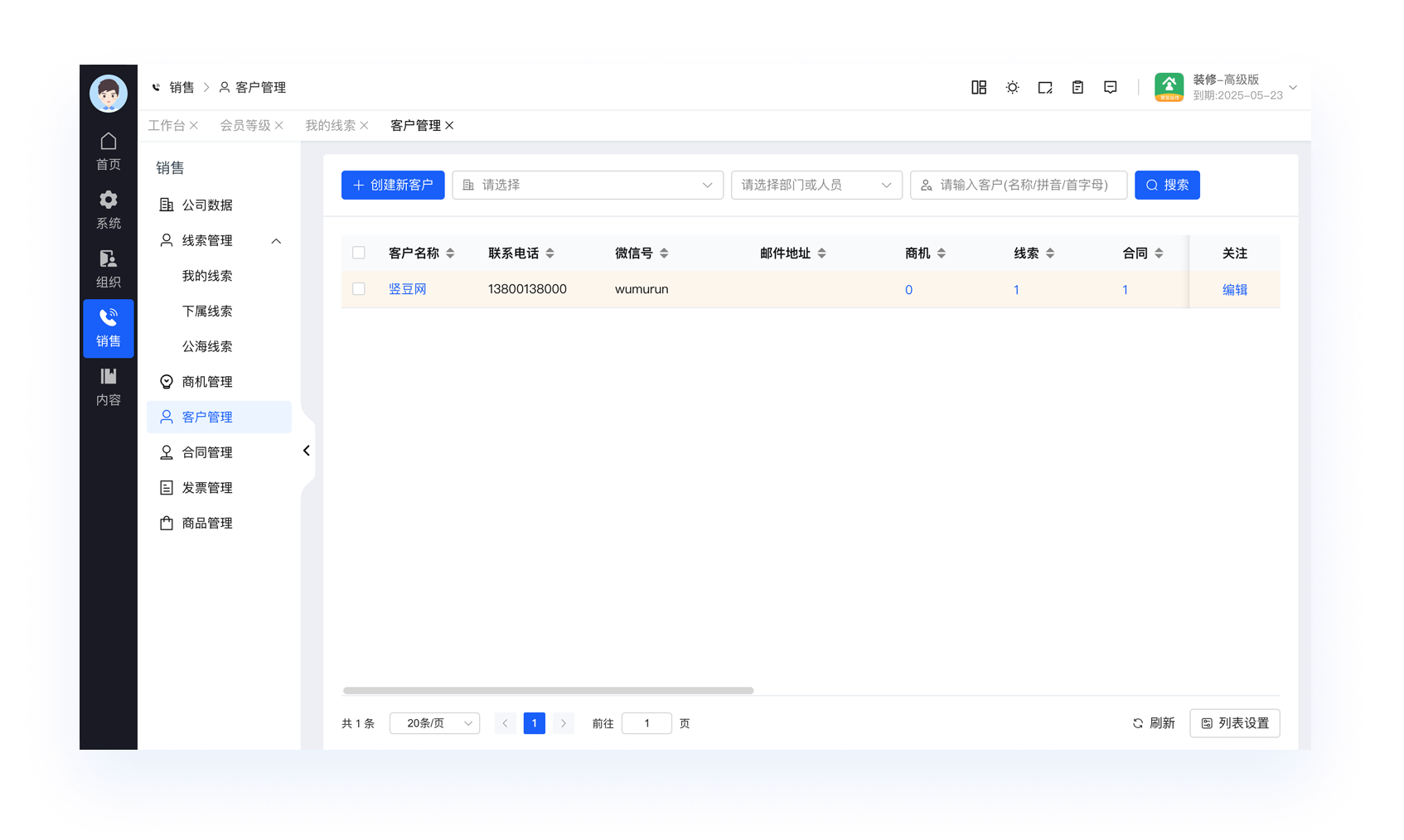Tick the checkbox for 竖豆网 row
Image resolution: width=1404 pixels, height=840 pixels.
359,289
